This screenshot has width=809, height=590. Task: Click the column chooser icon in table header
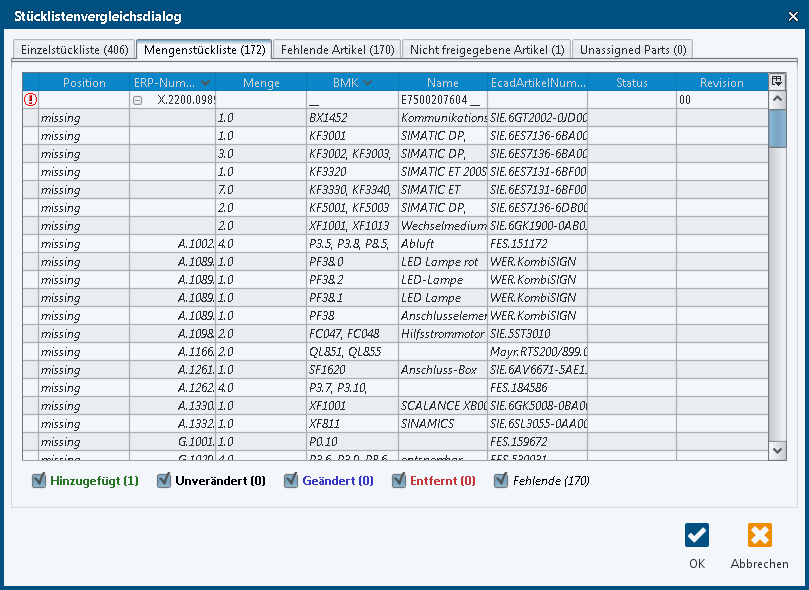pyautogui.click(x=777, y=82)
